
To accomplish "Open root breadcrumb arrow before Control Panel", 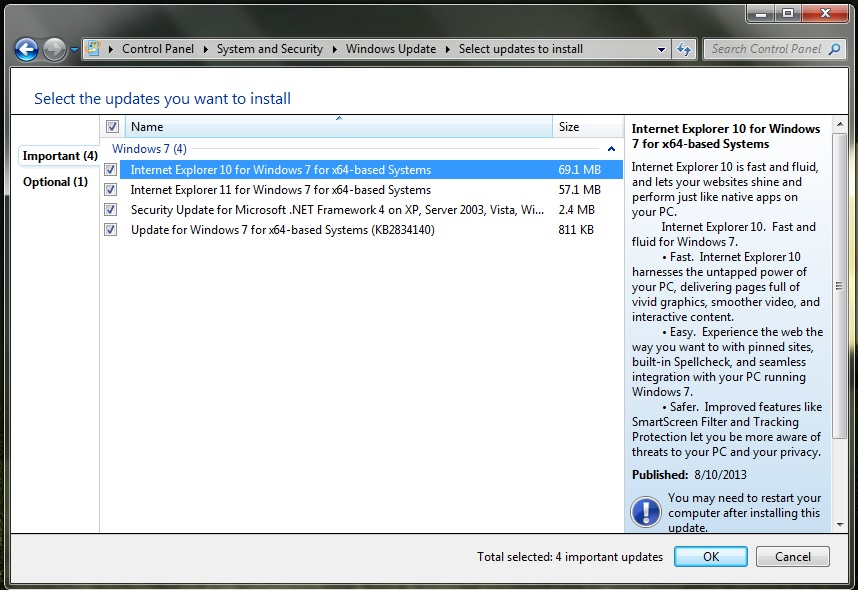I will pyautogui.click(x=111, y=49).
